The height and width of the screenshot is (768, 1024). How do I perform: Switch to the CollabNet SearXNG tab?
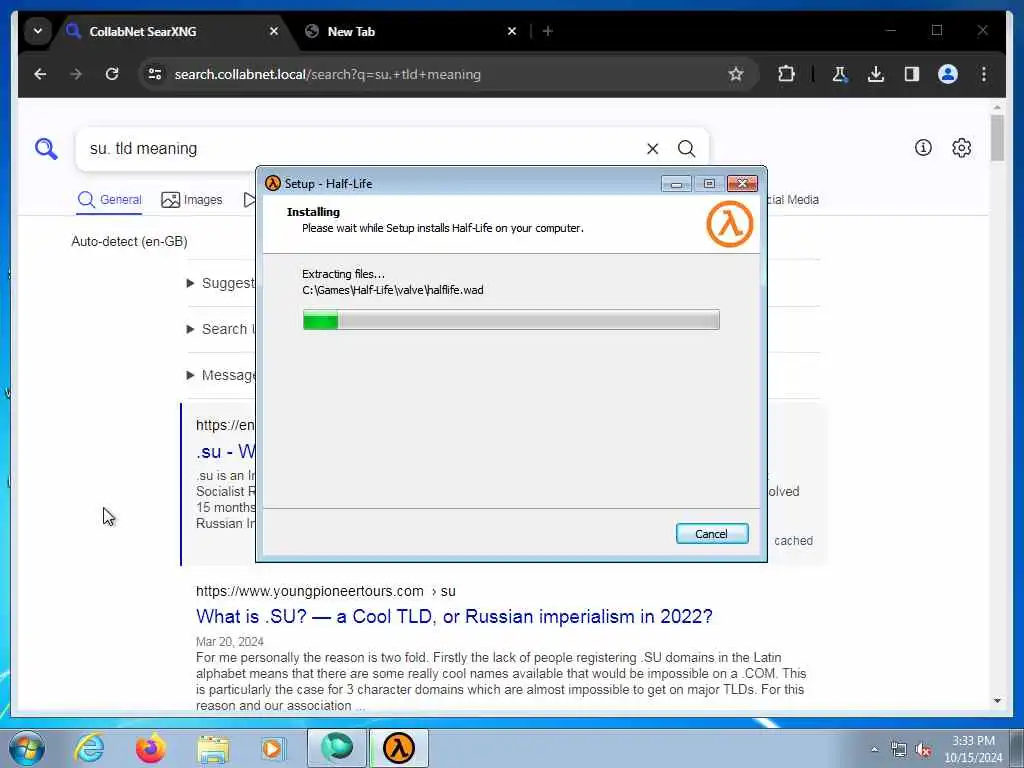pyautogui.click(x=170, y=31)
